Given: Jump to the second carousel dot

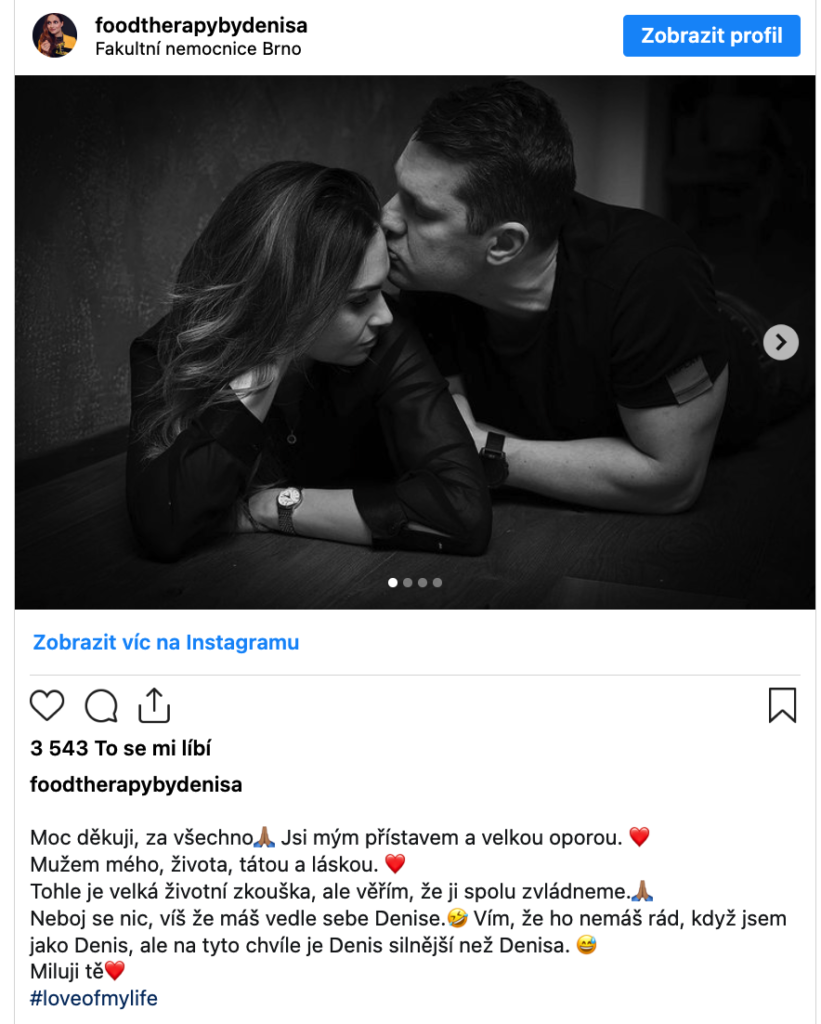Looking at the screenshot, I should (x=408, y=583).
